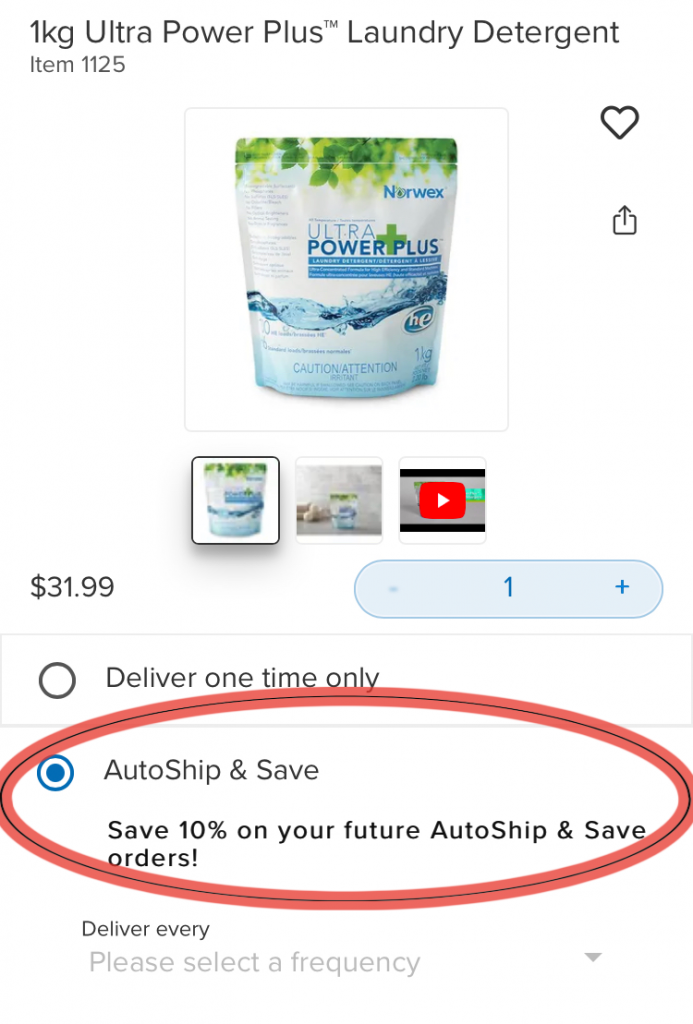
Task: Click the Deliver one time only label
Action: point(242,678)
